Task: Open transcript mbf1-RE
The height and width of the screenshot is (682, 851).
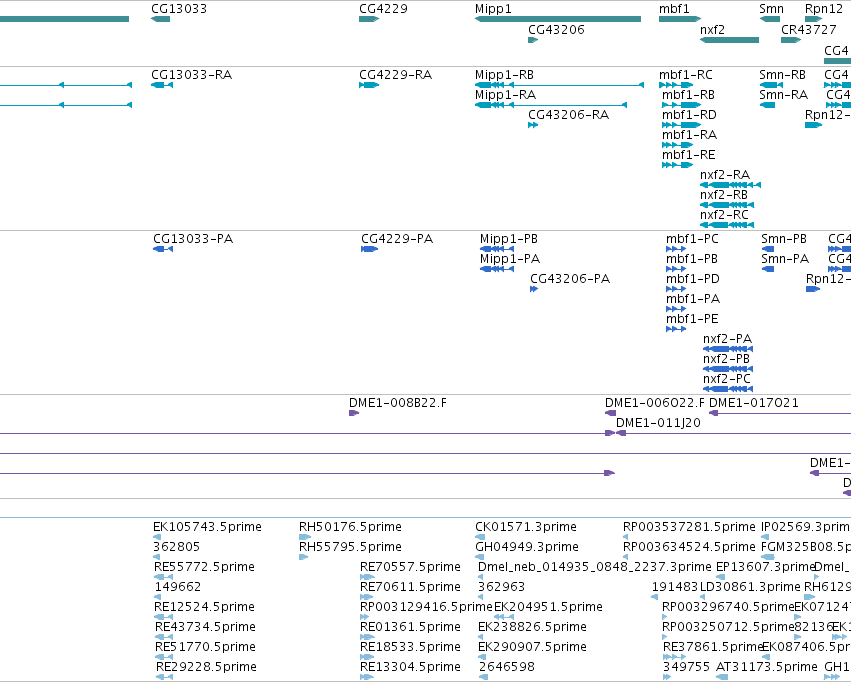Action: pos(677,165)
